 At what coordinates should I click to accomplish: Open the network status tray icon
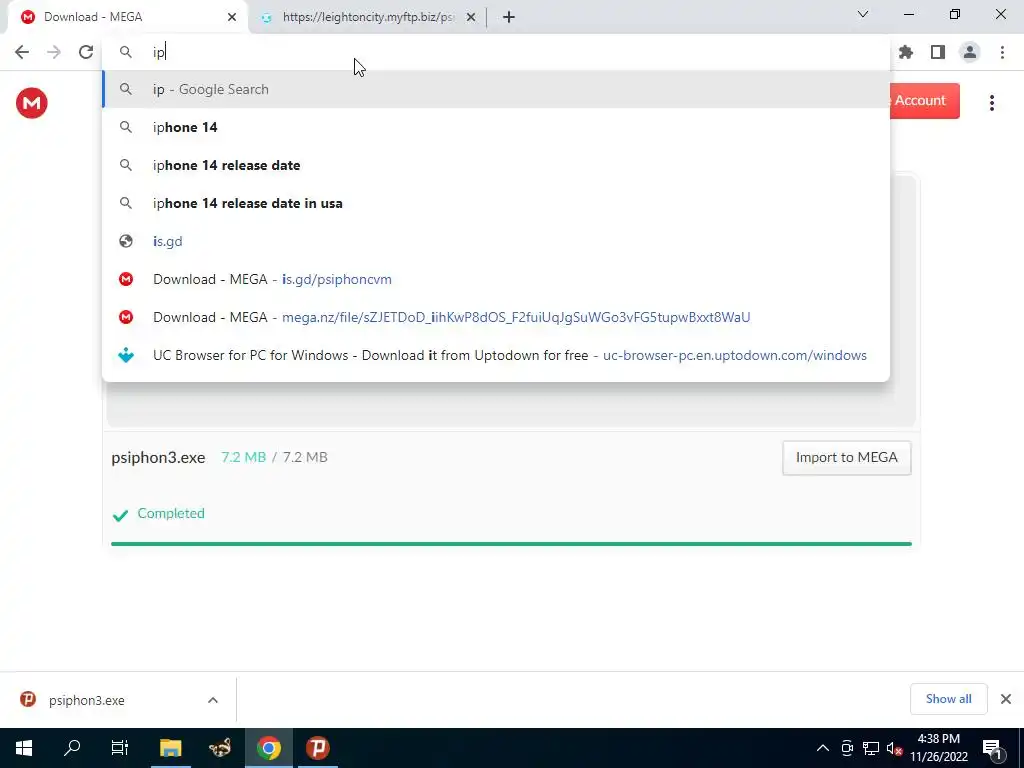[871, 748]
